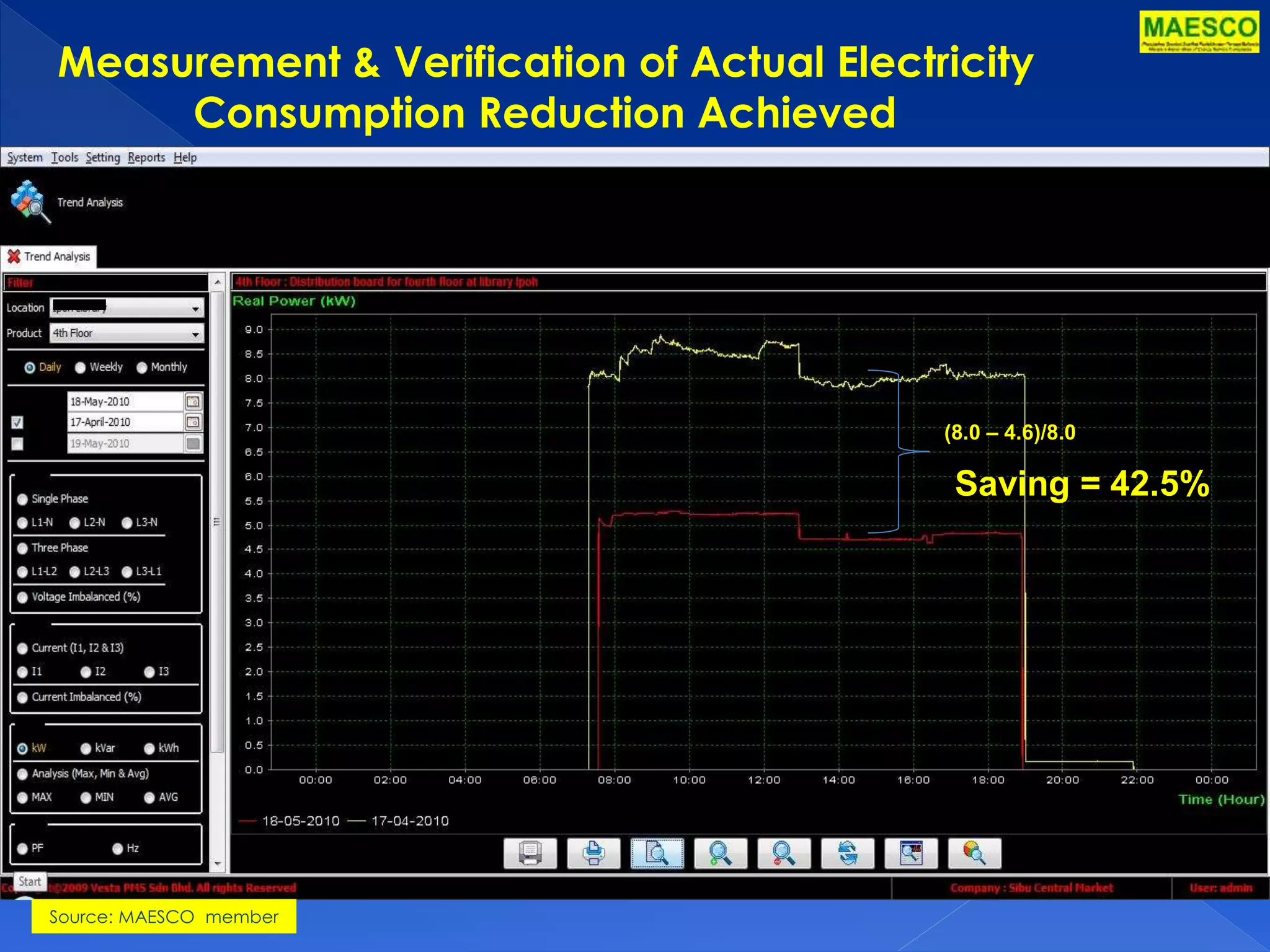Switch to the Trend Analysis tab

point(50,257)
